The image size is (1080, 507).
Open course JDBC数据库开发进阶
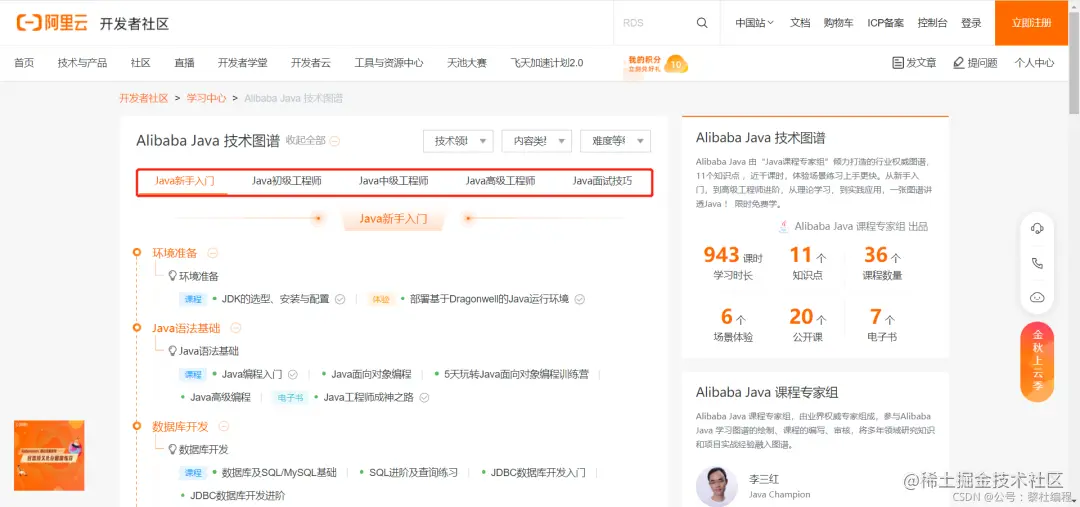coord(238,495)
